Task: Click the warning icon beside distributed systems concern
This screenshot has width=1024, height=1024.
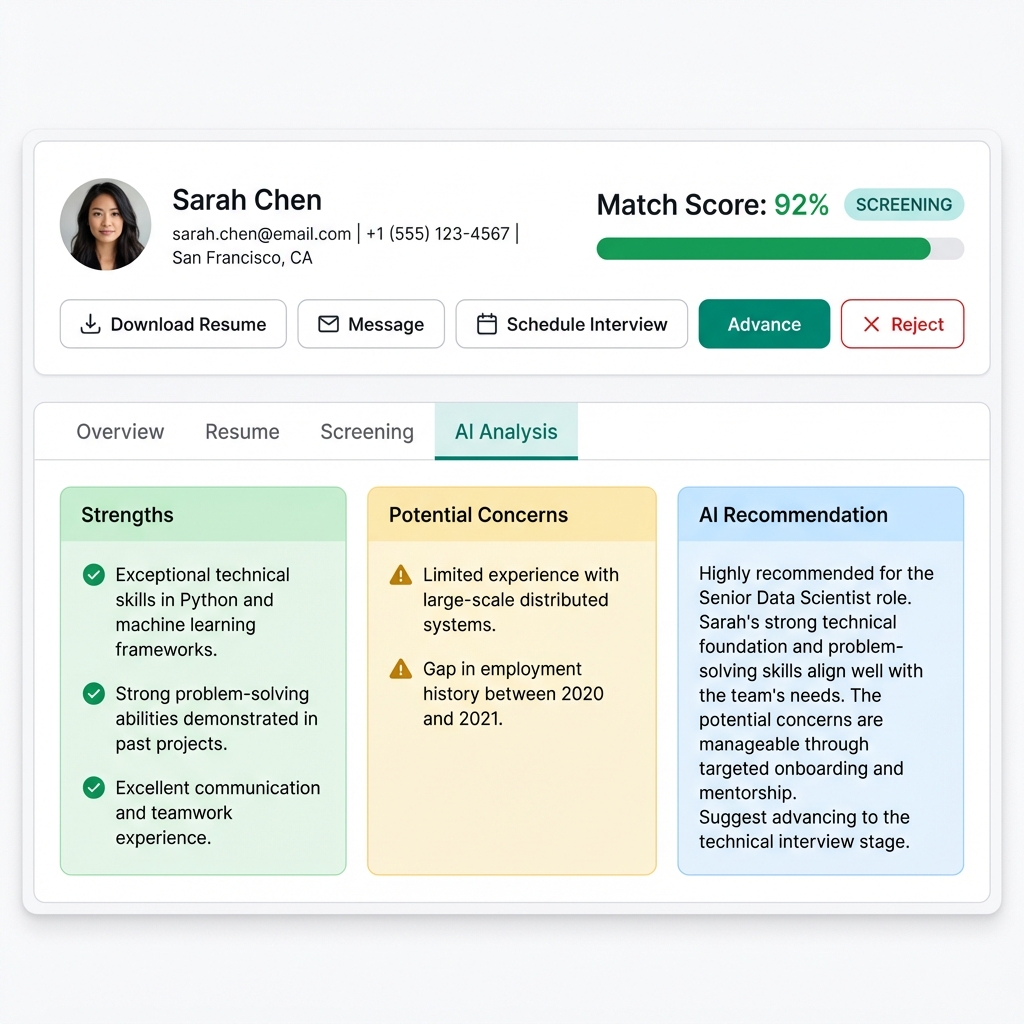Action: (401, 575)
